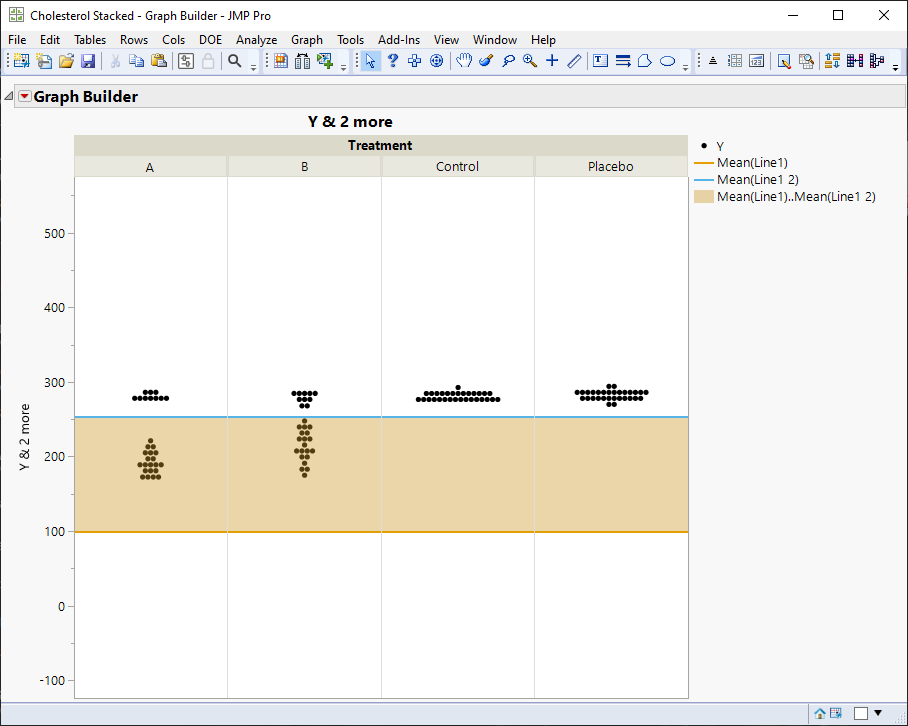This screenshot has width=908, height=726.
Task: Select the Annotate text tool
Action: [600, 61]
